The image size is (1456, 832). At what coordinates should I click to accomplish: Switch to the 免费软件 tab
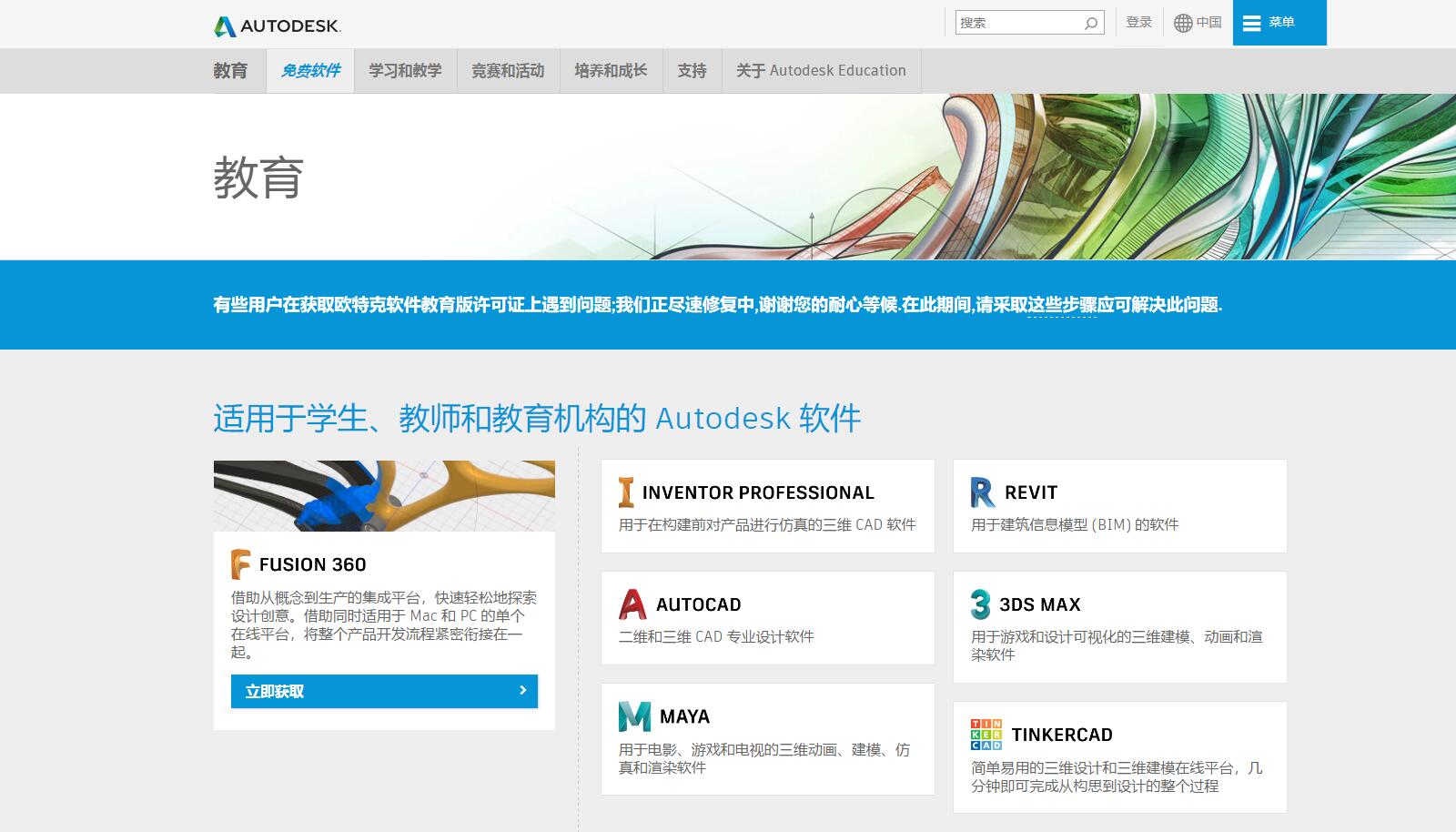tap(310, 71)
